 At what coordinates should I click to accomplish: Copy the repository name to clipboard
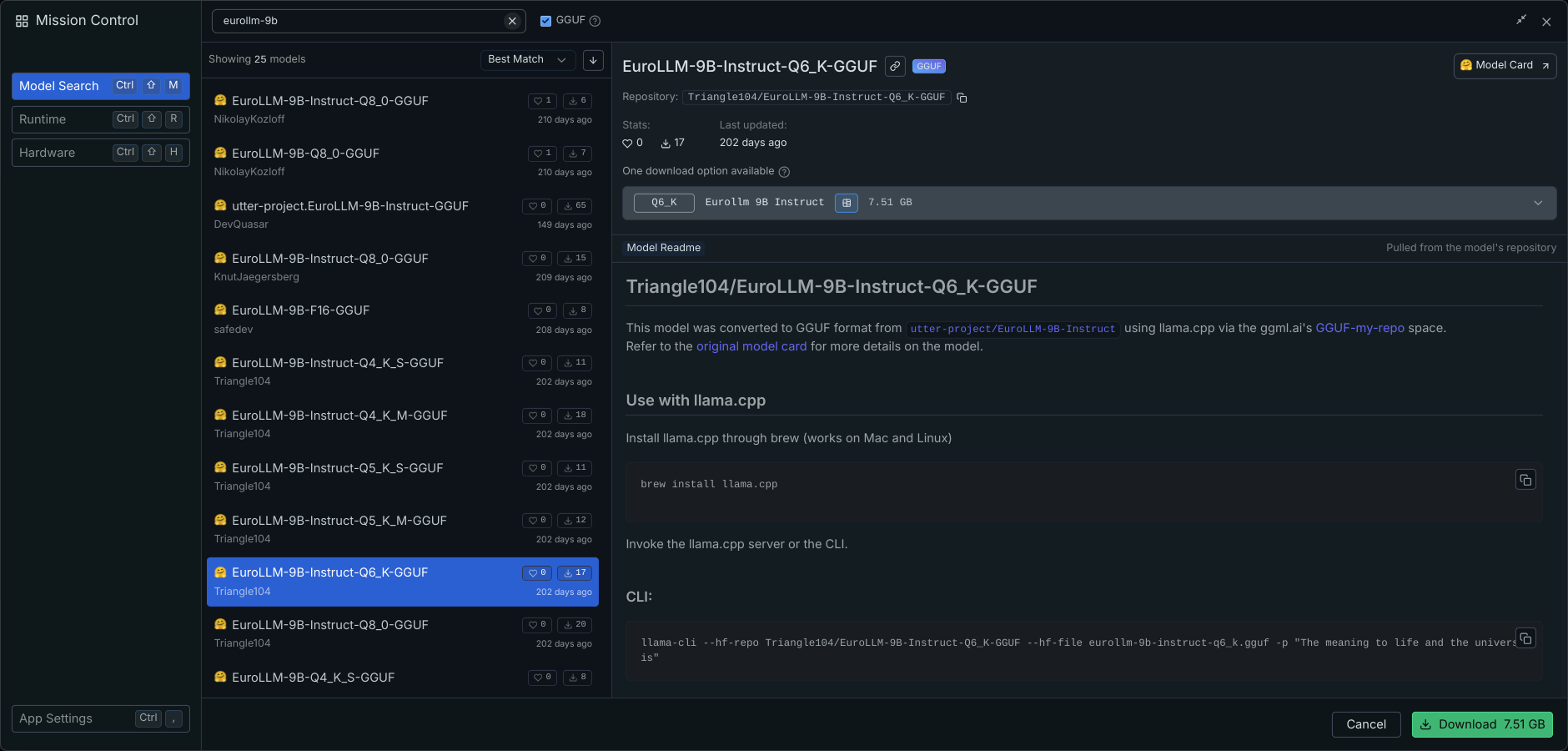click(962, 98)
